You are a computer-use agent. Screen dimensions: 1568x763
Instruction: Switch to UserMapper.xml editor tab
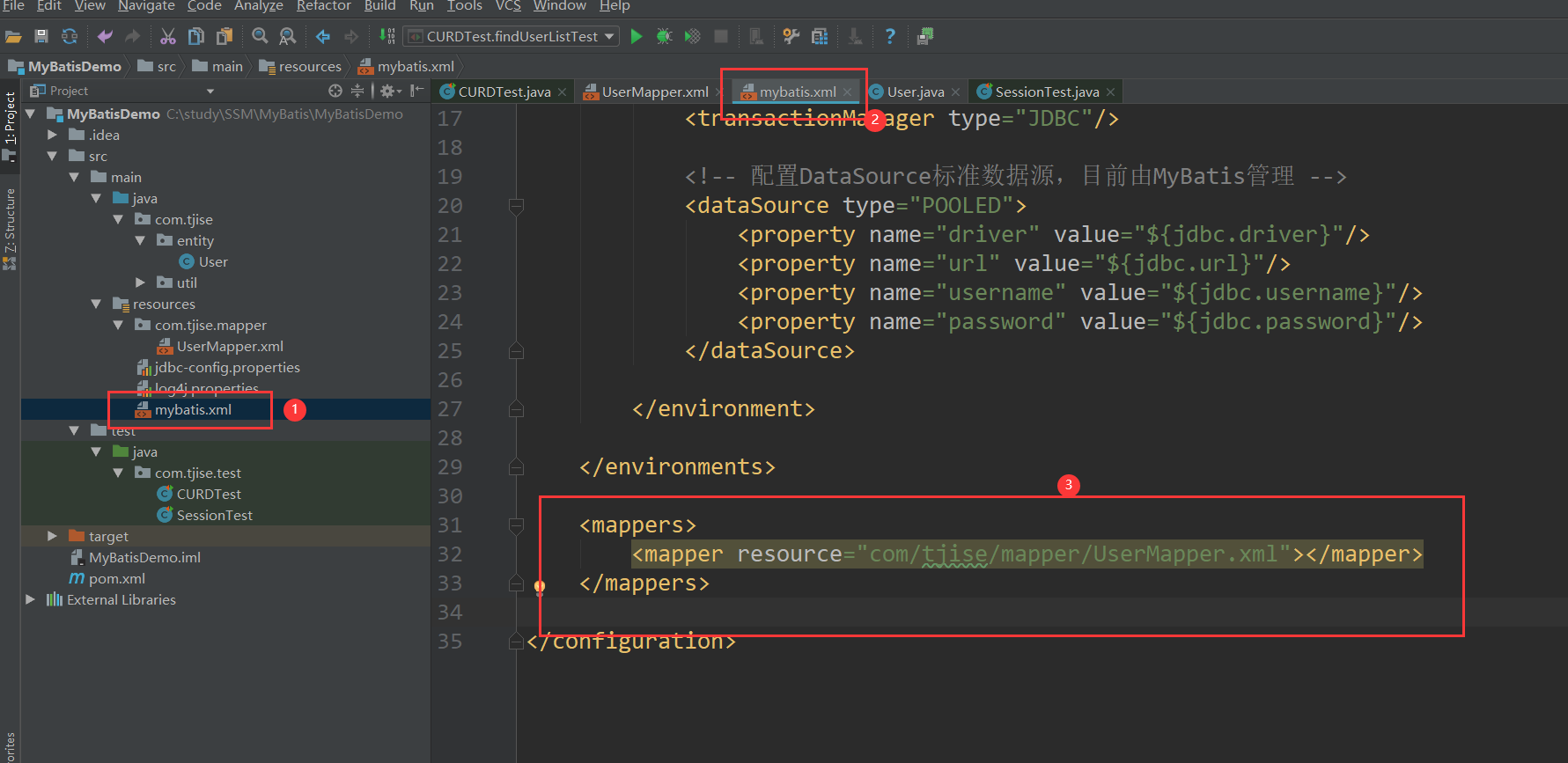click(654, 92)
